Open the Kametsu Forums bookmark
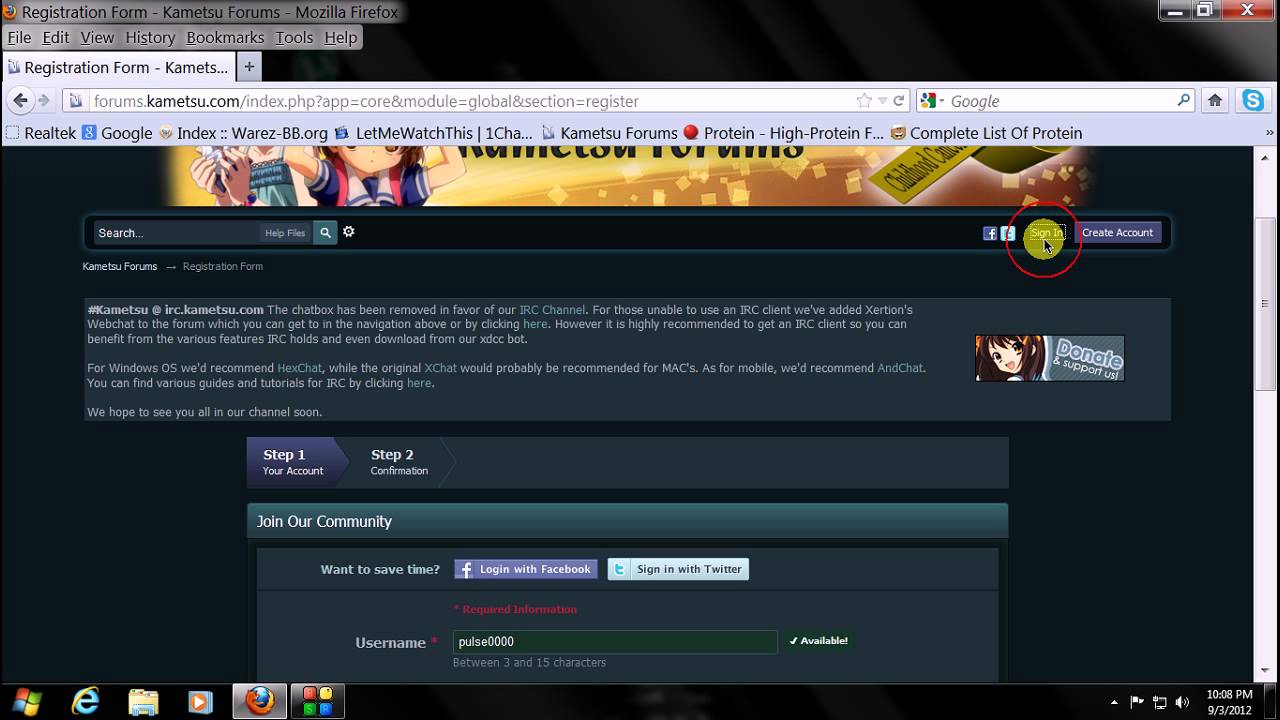 click(609, 133)
